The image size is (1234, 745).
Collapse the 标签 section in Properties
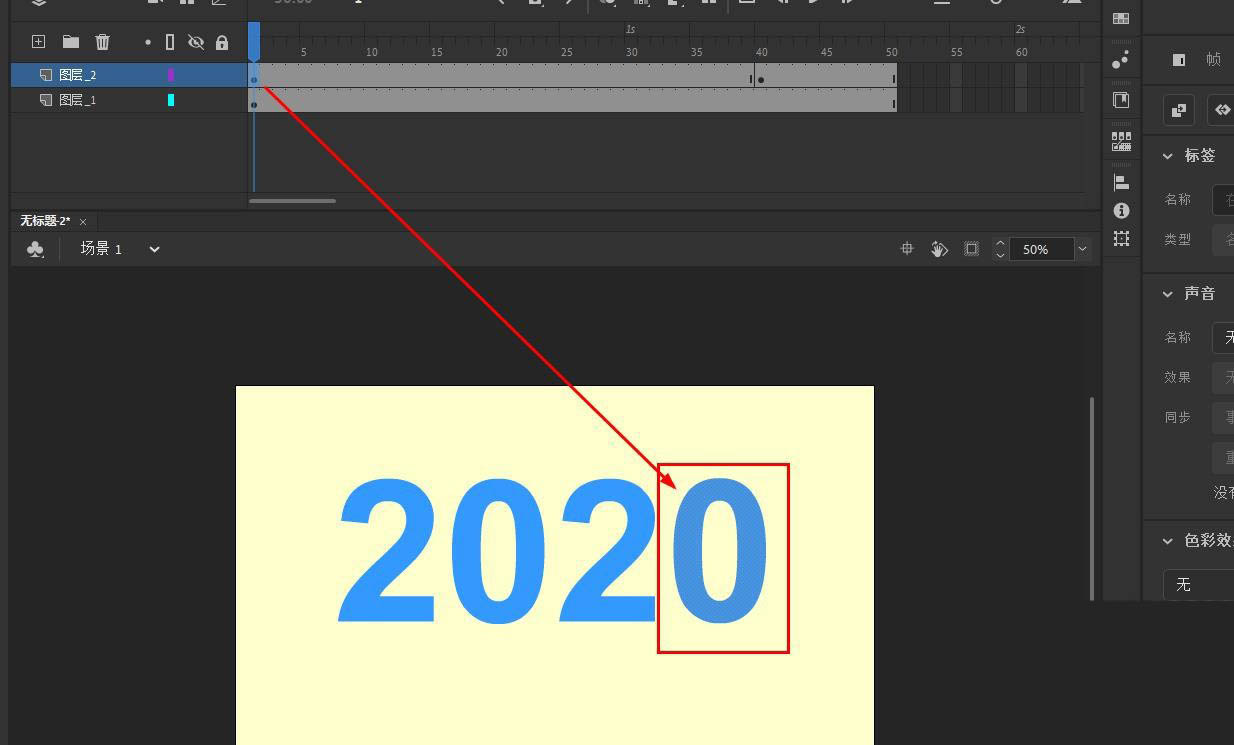pyautogui.click(x=1167, y=155)
